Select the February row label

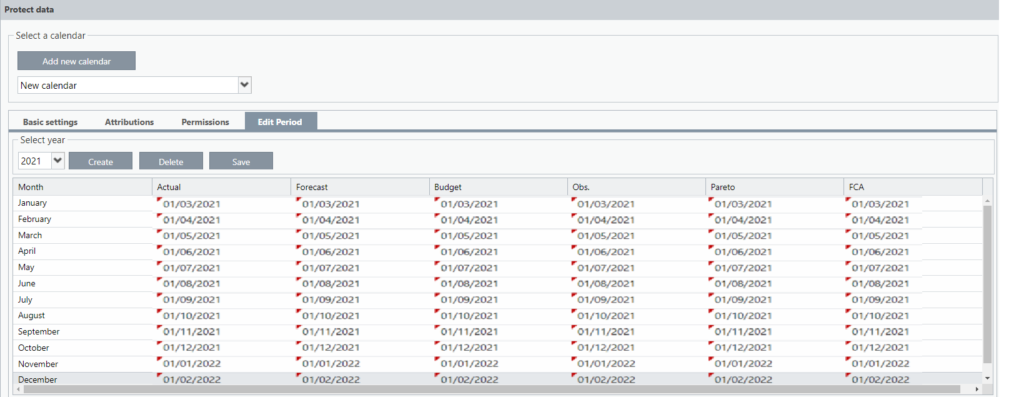(35, 219)
